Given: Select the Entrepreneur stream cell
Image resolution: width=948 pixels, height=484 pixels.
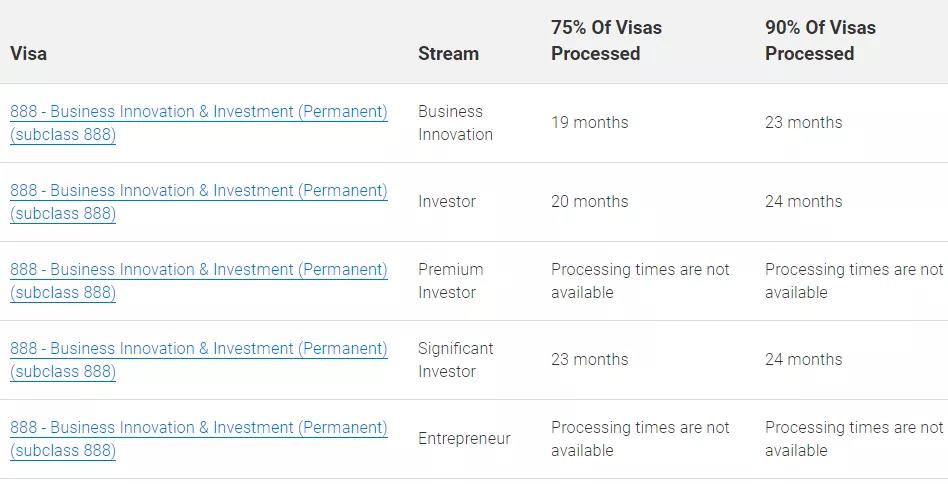Looking at the screenshot, I should tap(464, 439).
